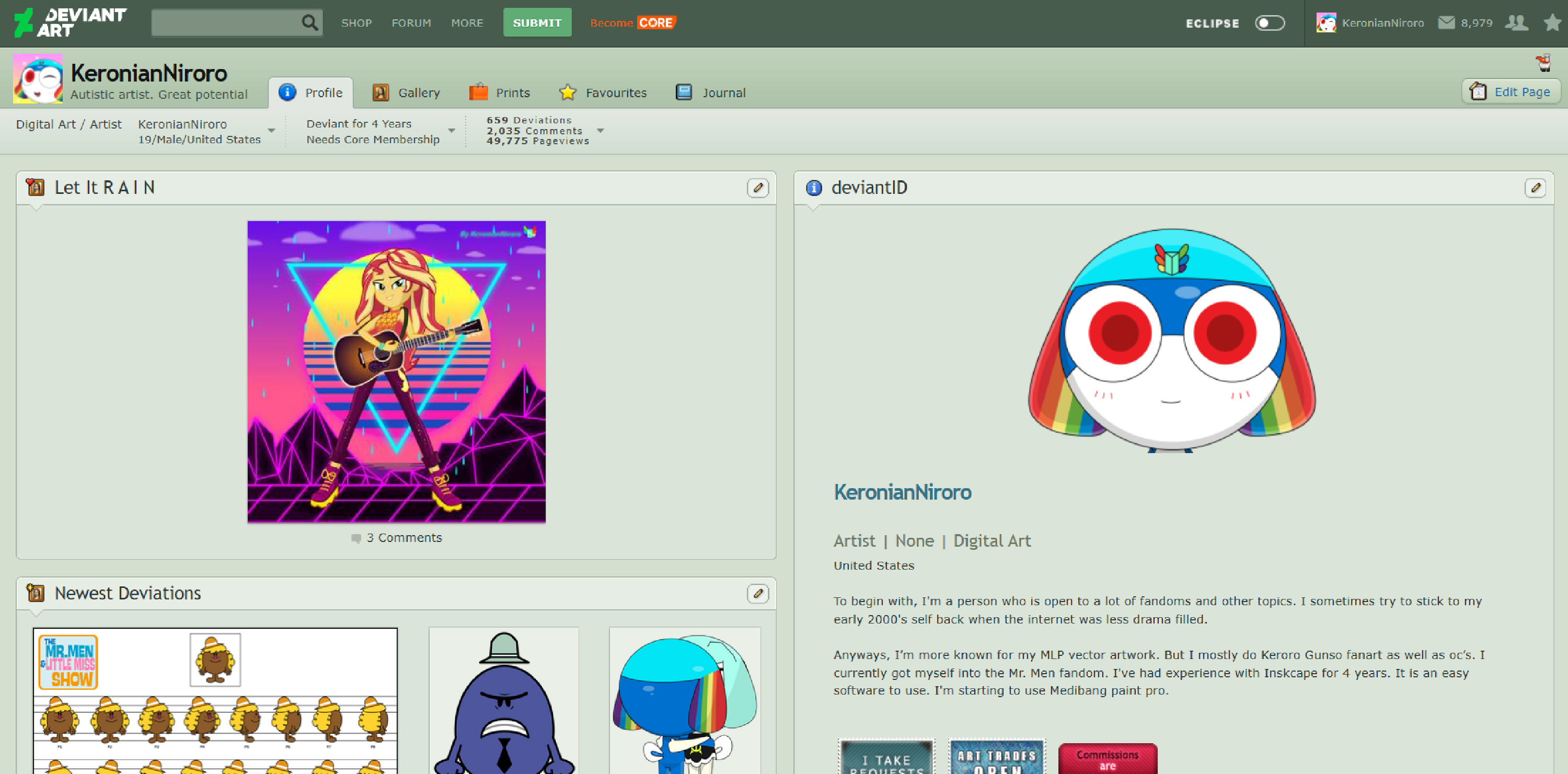The height and width of the screenshot is (774, 1568).
Task: Click the red Commissions are stamp
Action: click(x=1108, y=758)
